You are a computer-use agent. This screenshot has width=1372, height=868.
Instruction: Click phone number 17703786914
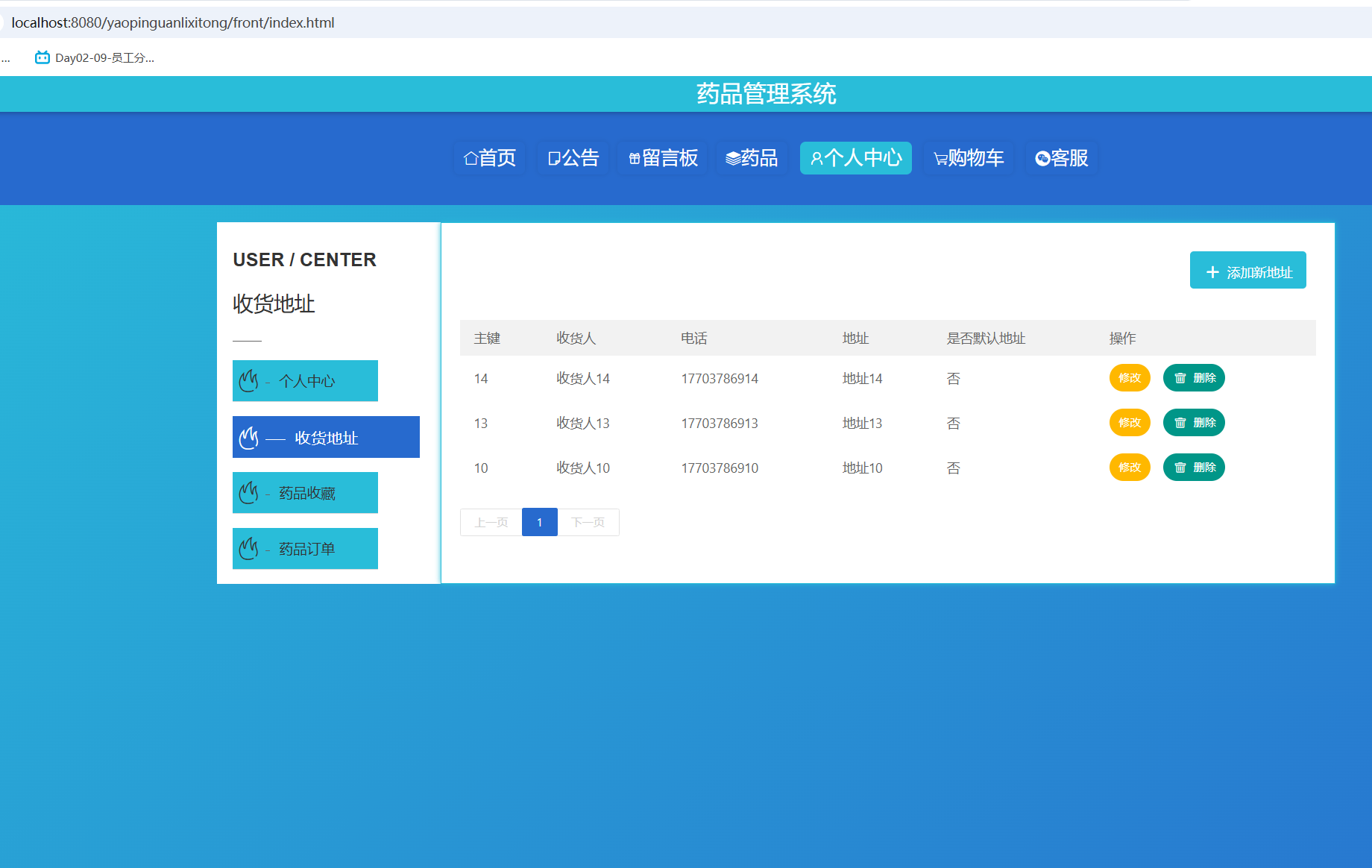720,378
